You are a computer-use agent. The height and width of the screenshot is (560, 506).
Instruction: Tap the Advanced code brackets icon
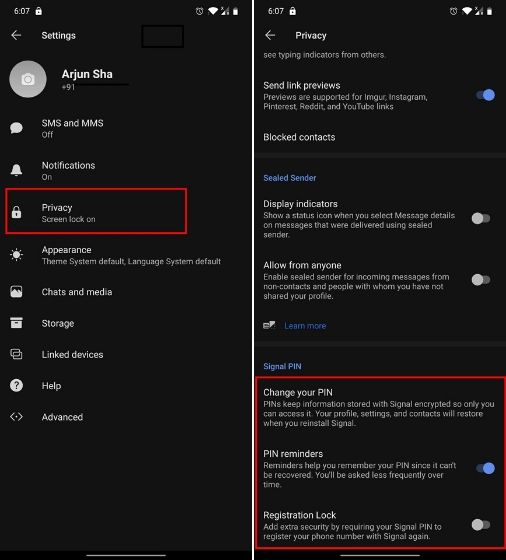coord(16,417)
